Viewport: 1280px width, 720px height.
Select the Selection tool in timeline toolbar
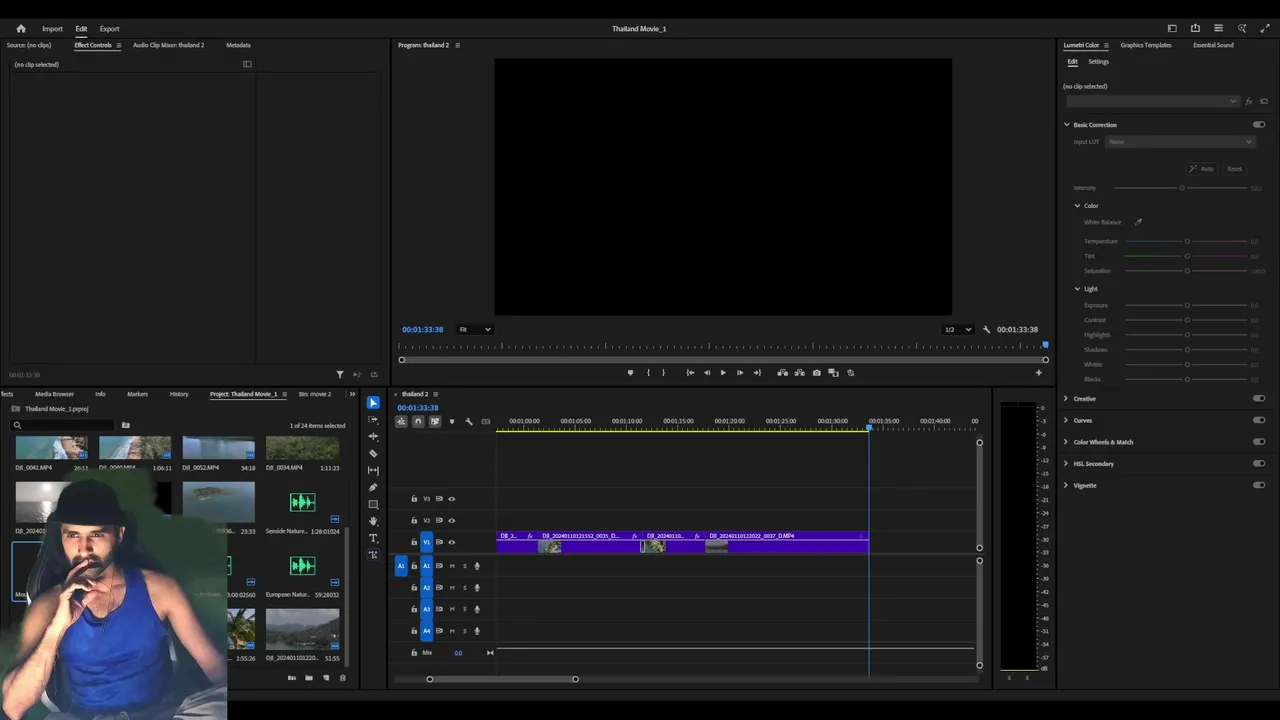pyautogui.click(x=373, y=403)
